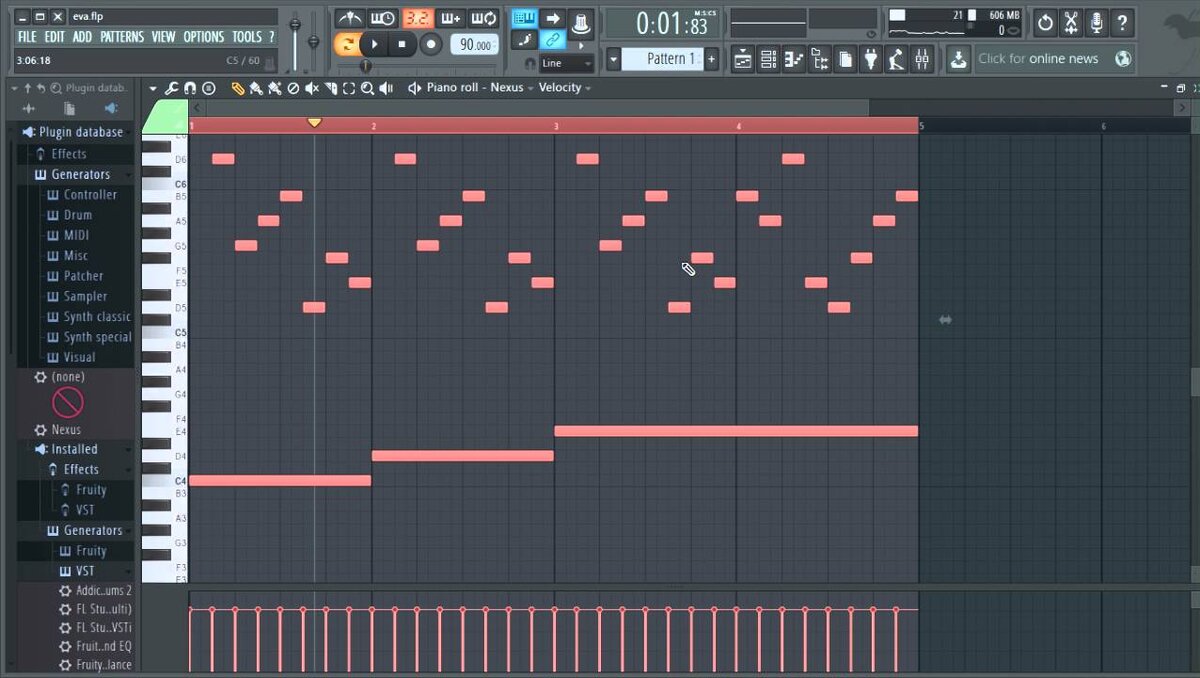Click the Undo history circular arrow icon
1200x678 pixels.
(1045, 23)
